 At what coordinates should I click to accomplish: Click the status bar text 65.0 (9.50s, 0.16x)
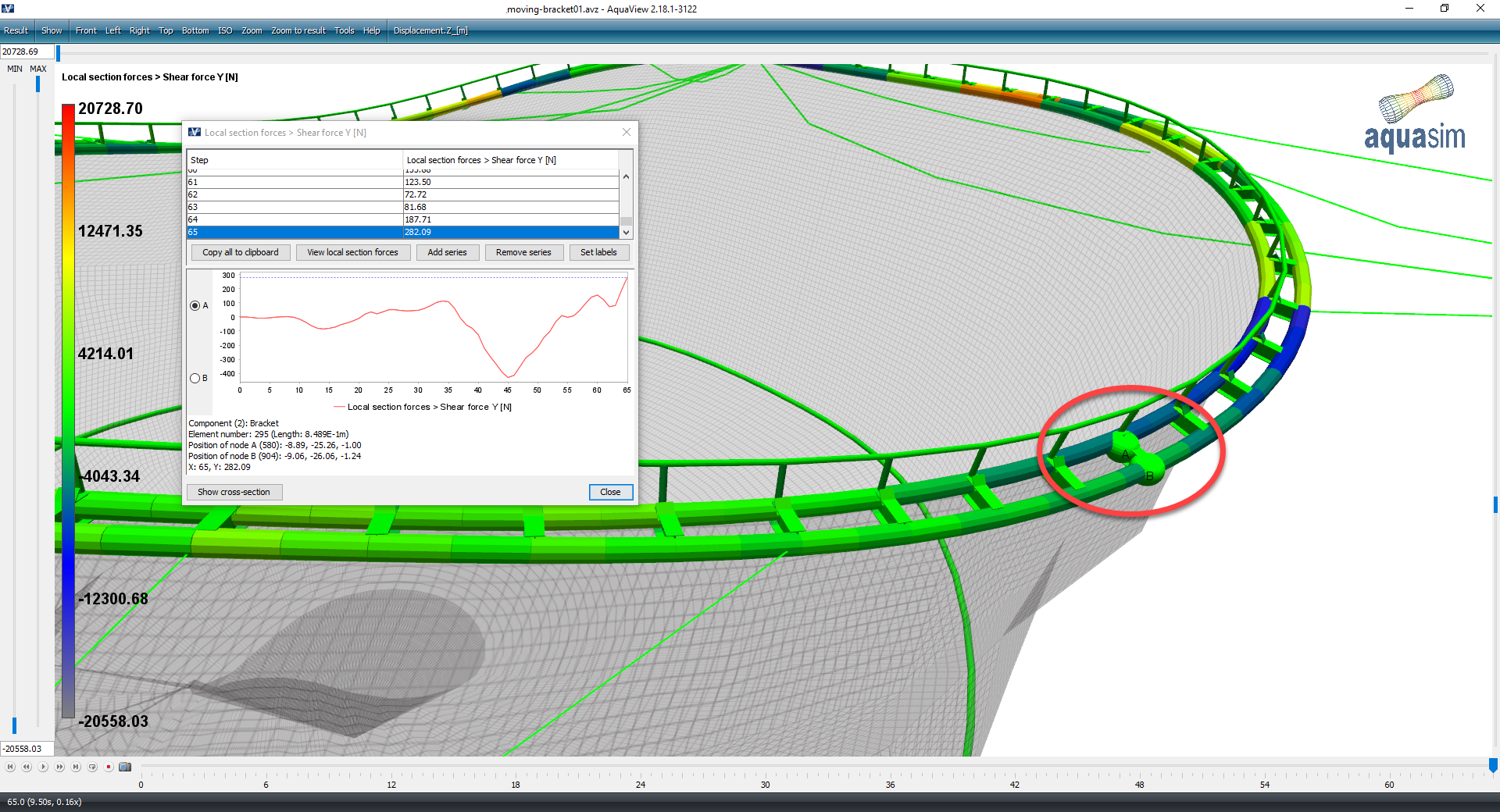coord(45,802)
